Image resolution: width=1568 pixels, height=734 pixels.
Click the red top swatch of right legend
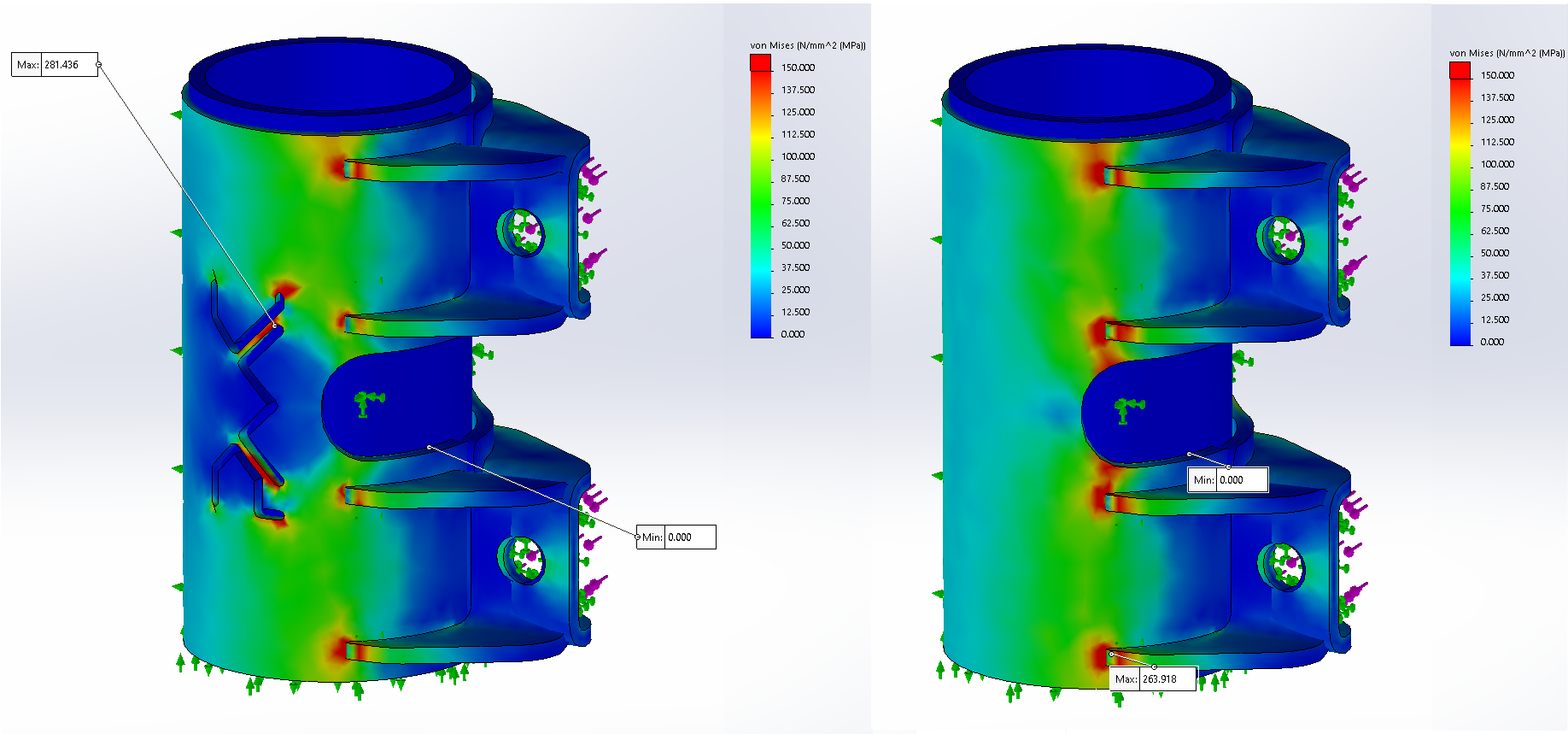tap(1460, 70)
